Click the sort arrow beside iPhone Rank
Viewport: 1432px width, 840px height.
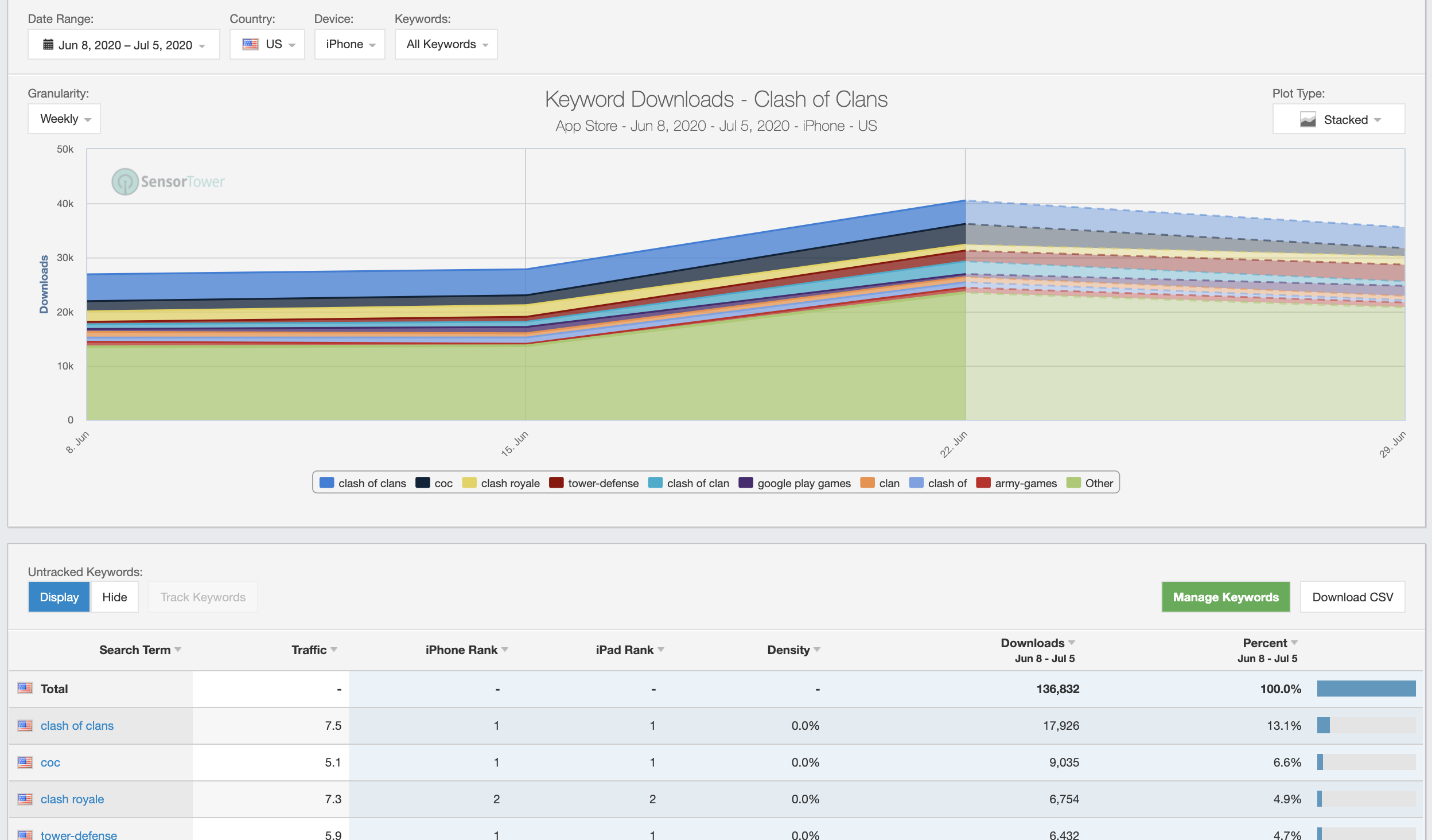tap(505, 650)
